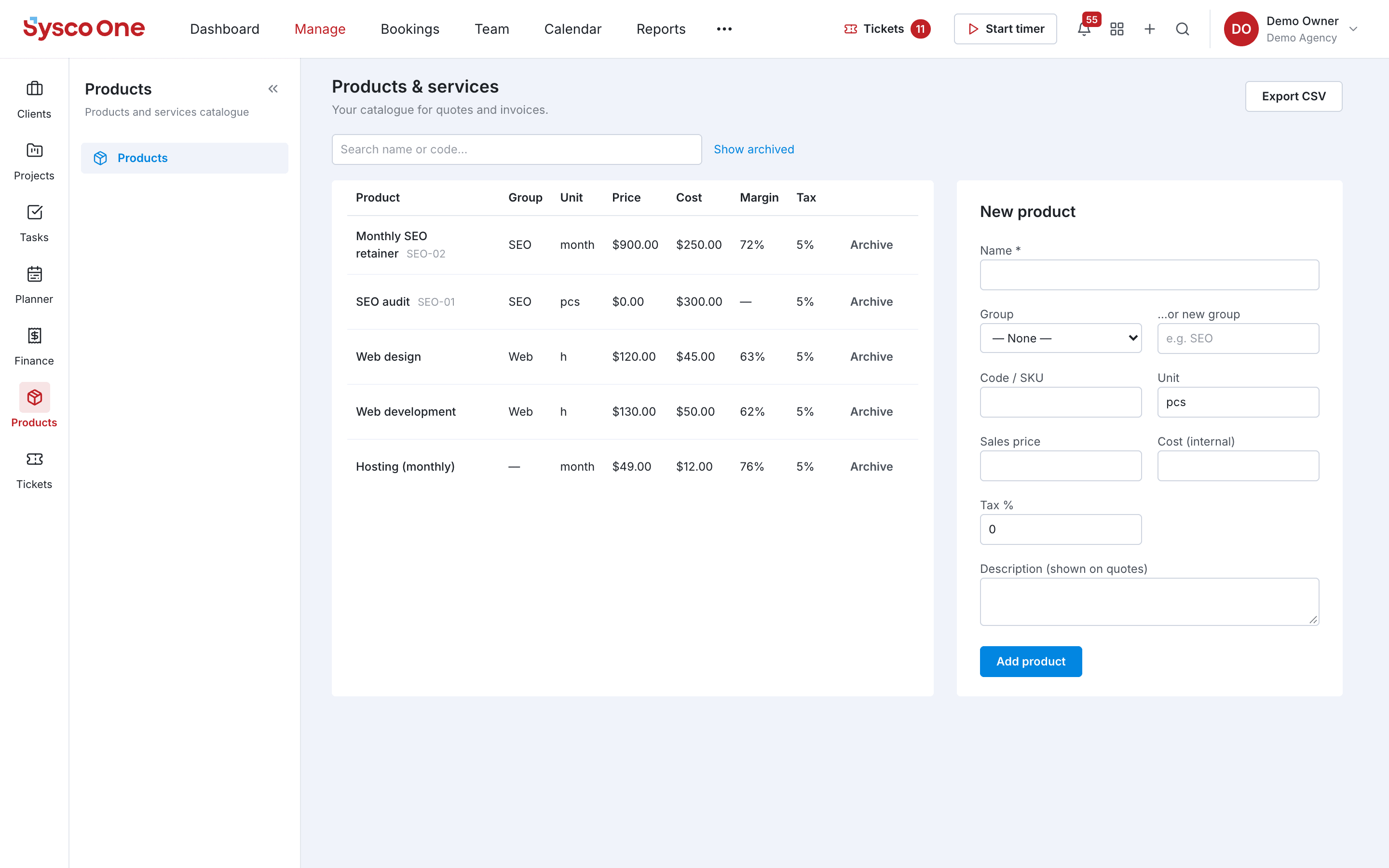Open the top bar Tickets link
The height and width of the screenshot is (868, 1389).
click(x=887, y=29)
